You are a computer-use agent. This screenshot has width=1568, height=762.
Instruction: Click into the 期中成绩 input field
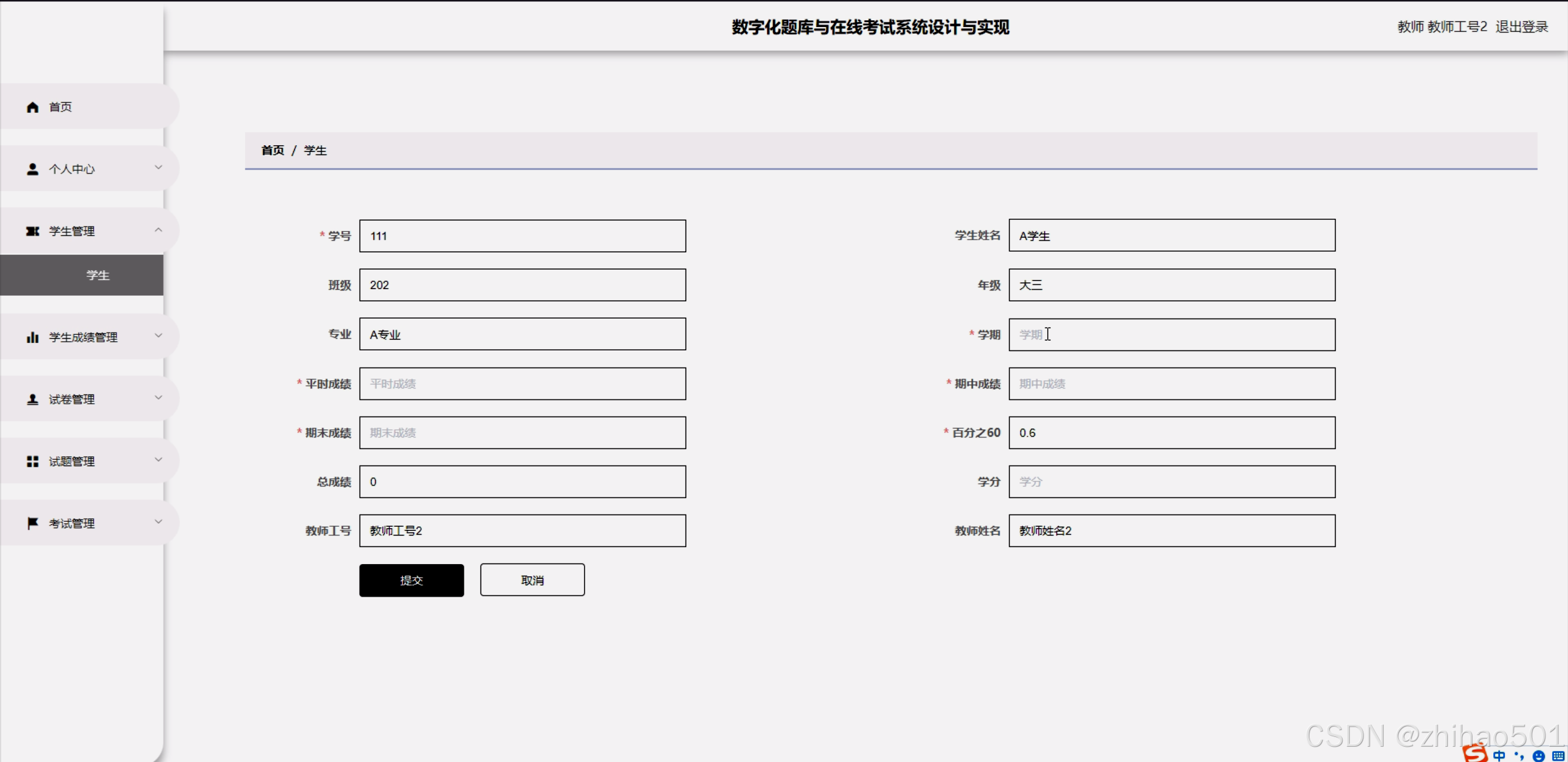tap(1172, 384)
